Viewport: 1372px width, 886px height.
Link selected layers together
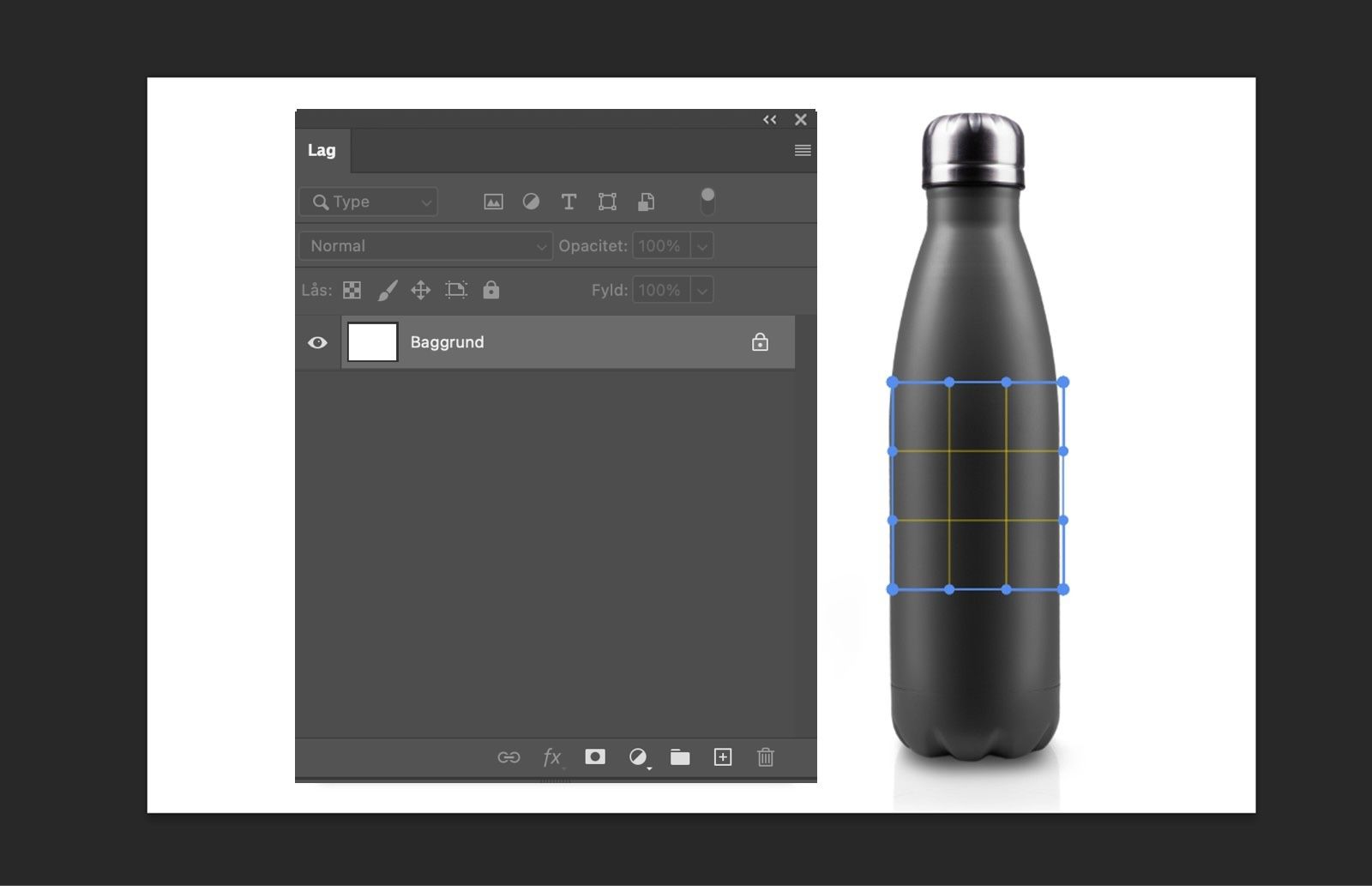click(509, 757)
